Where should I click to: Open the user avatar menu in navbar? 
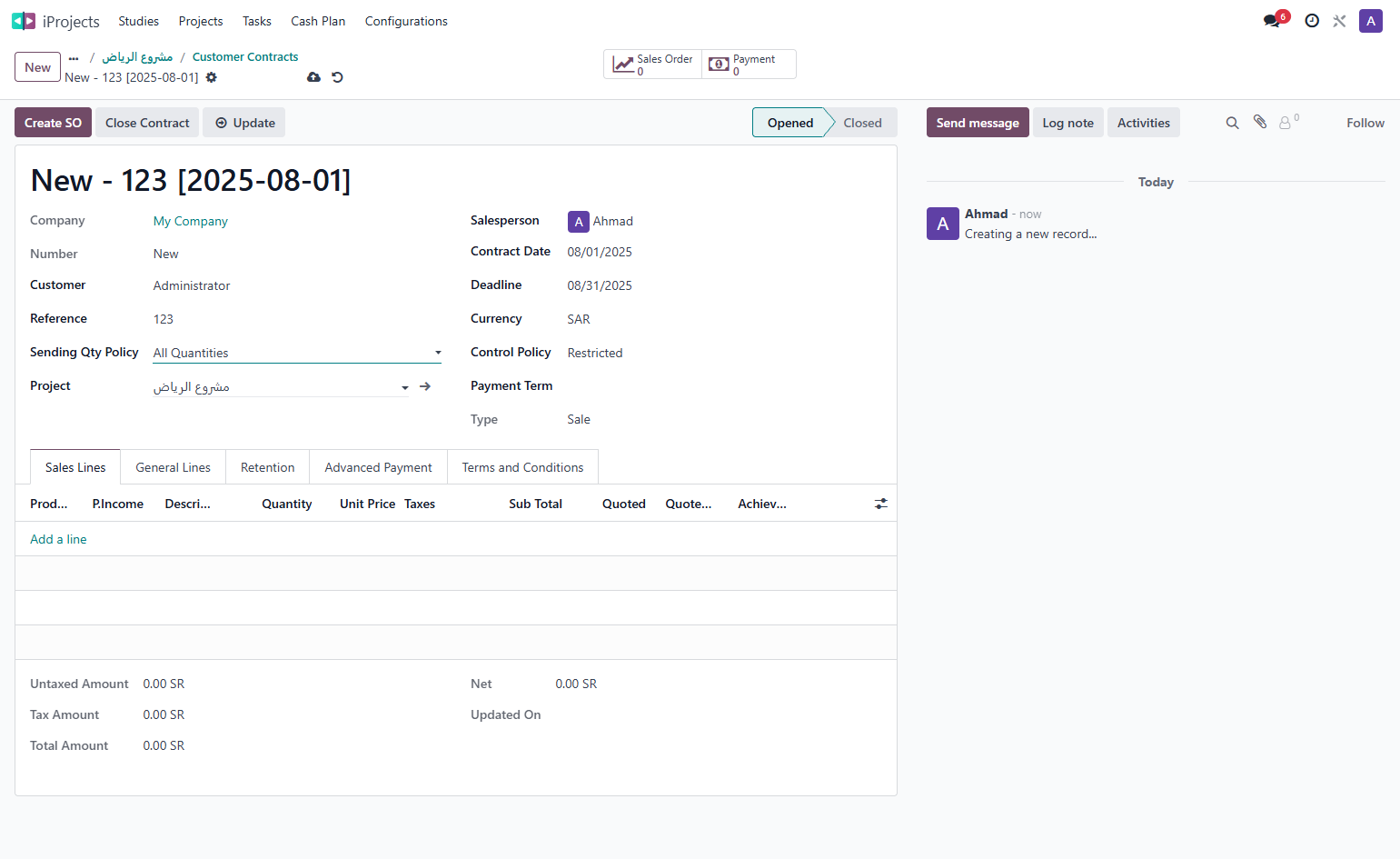click(x=1371, y=21)
